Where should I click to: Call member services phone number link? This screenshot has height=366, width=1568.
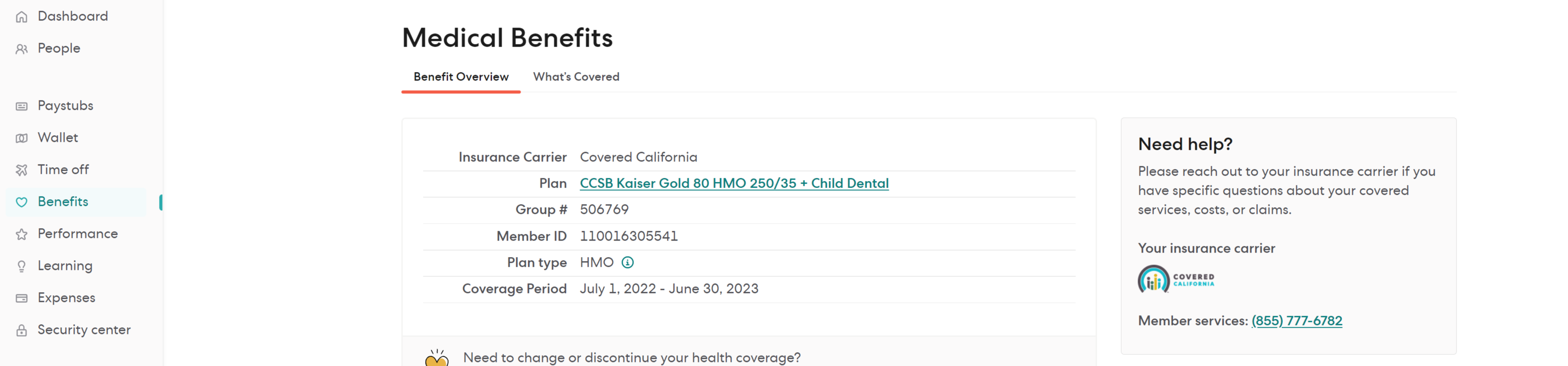pyautogui.click(x=1296, y=321)
